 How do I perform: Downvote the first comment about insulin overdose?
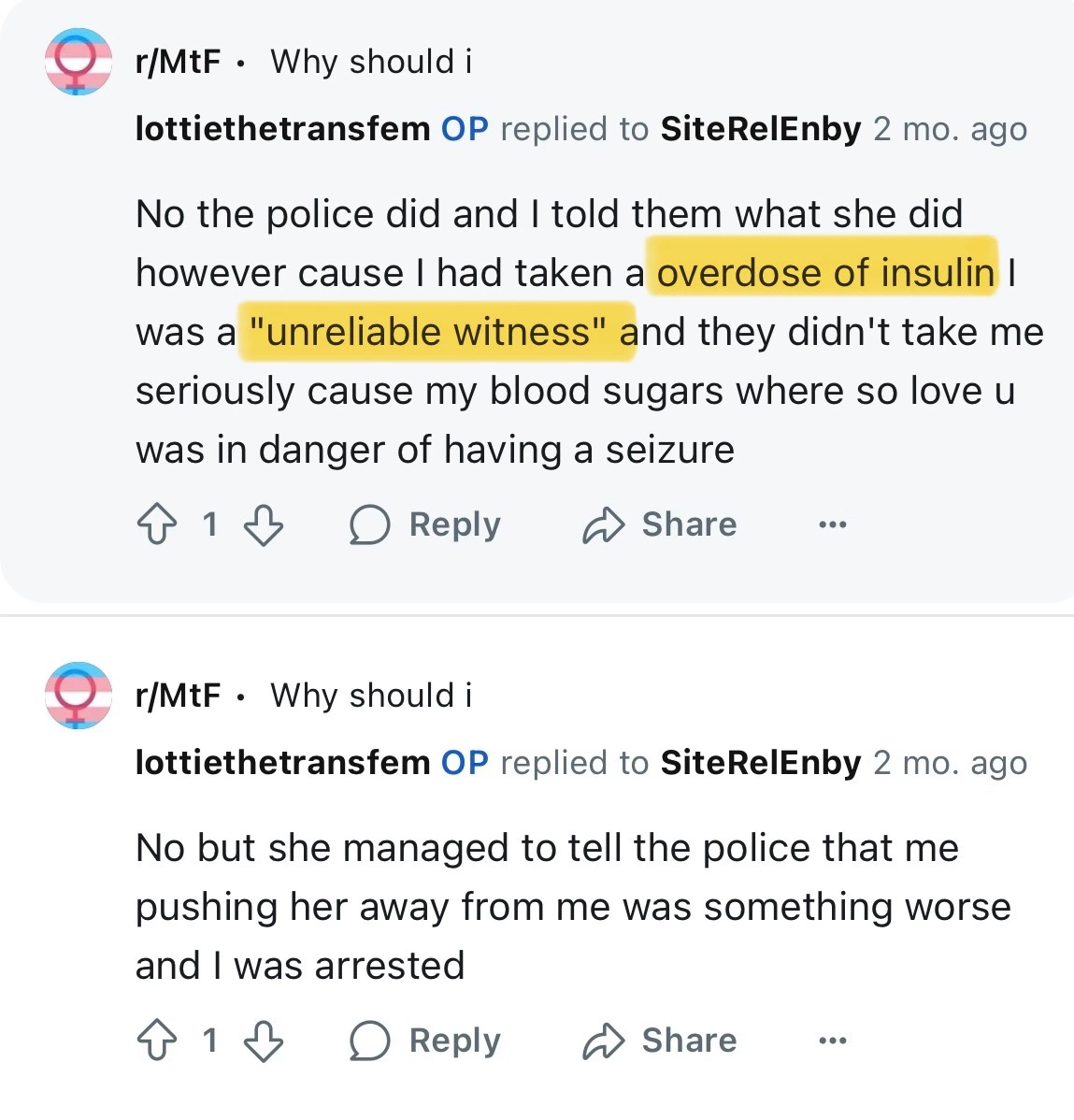click(x=264, y=524)
